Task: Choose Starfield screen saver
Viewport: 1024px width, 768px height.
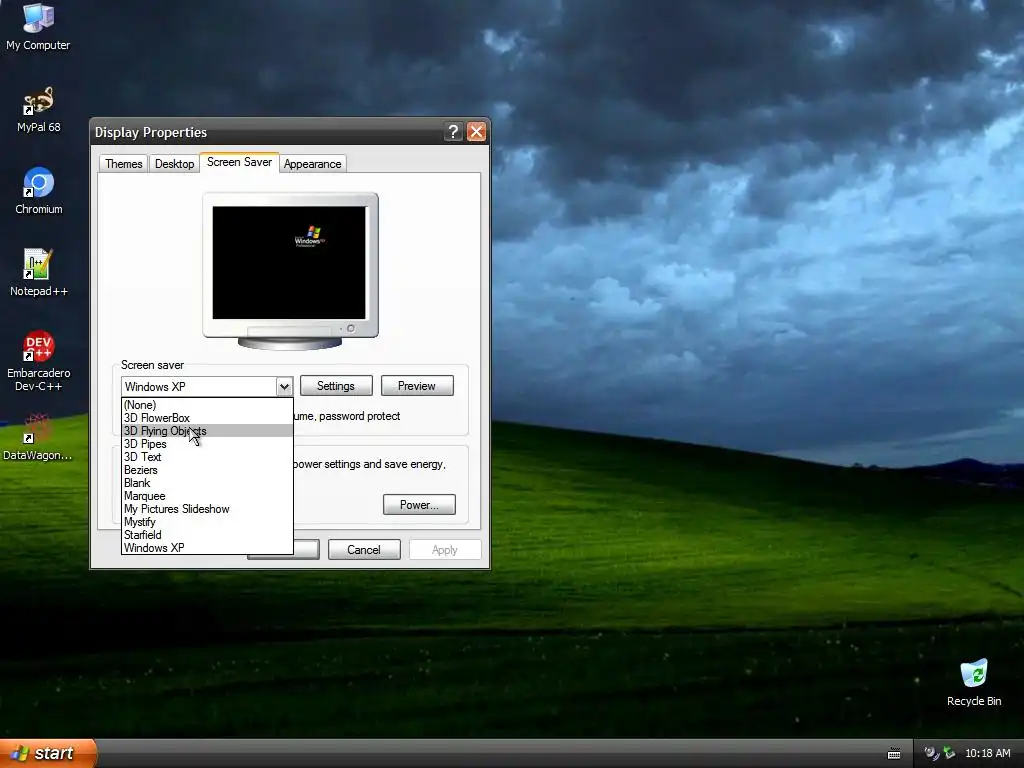Action: tap(207, 535)
